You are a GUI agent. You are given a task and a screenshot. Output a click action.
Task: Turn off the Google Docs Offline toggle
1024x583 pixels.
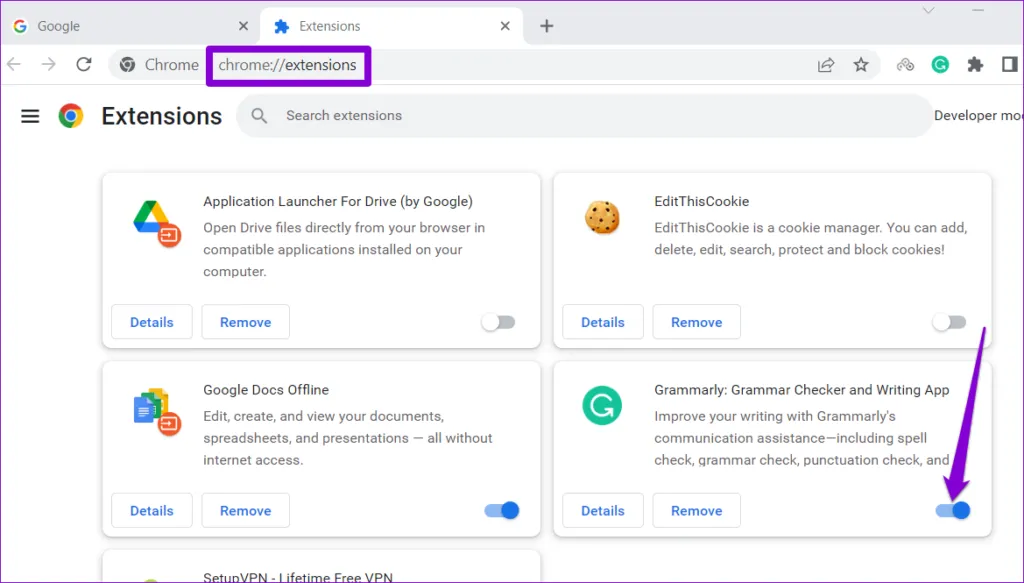pyautogui.click(x=501, y=510)
